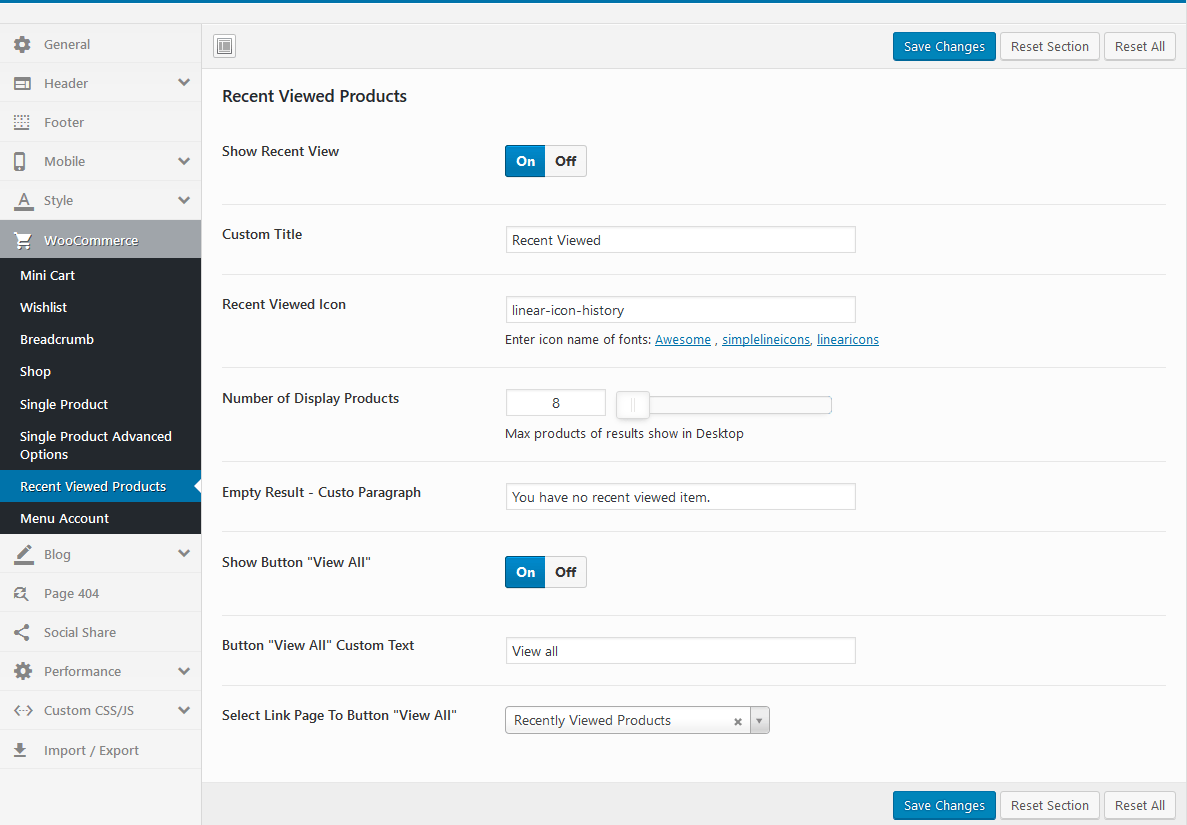
Task: Expand the Performance section chevron
Action: (184, 671)
